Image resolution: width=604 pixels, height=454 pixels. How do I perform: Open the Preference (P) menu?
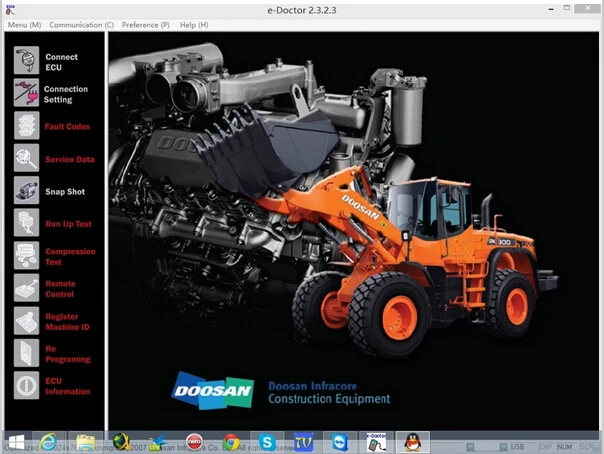click(146, 25)
